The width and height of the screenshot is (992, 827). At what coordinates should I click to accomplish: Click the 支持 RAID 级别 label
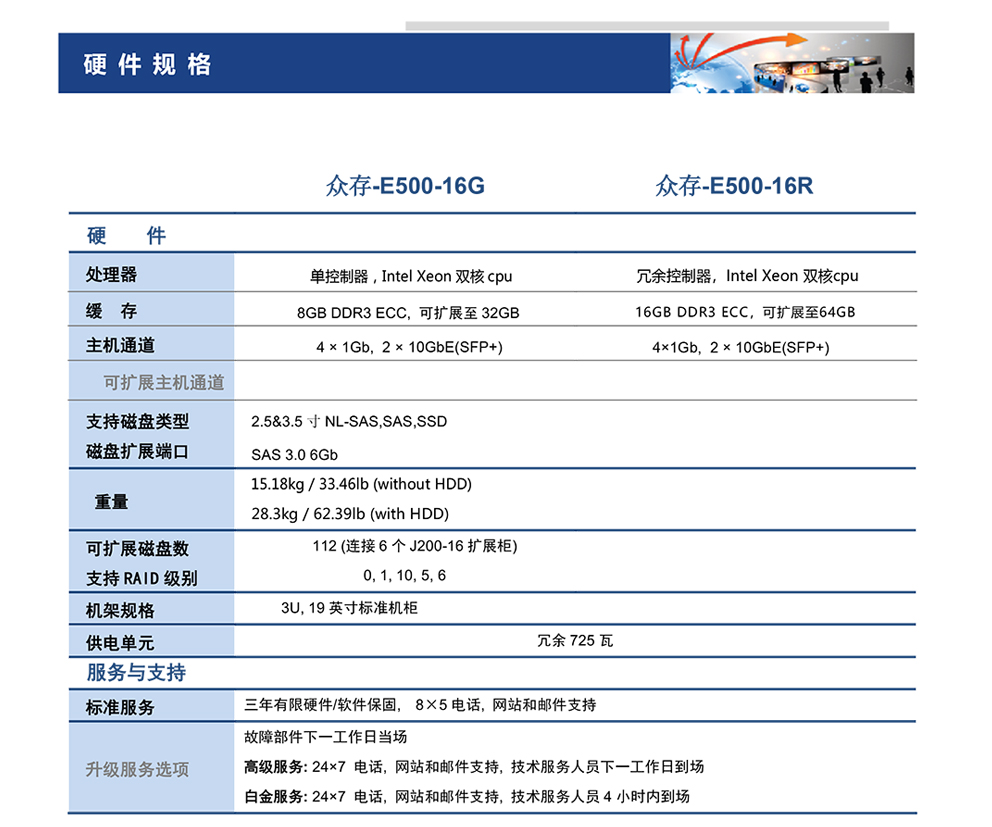point(142,578)
